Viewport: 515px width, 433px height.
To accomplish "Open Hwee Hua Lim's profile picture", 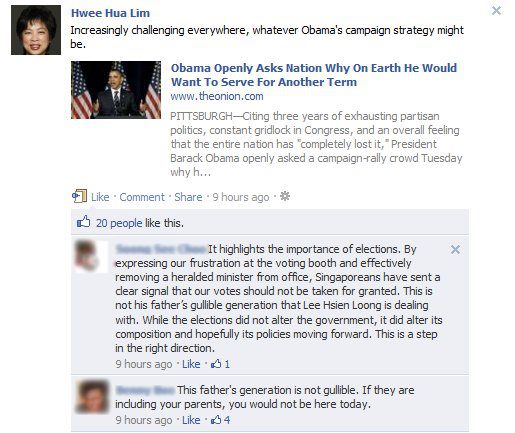I will [36, 30].
